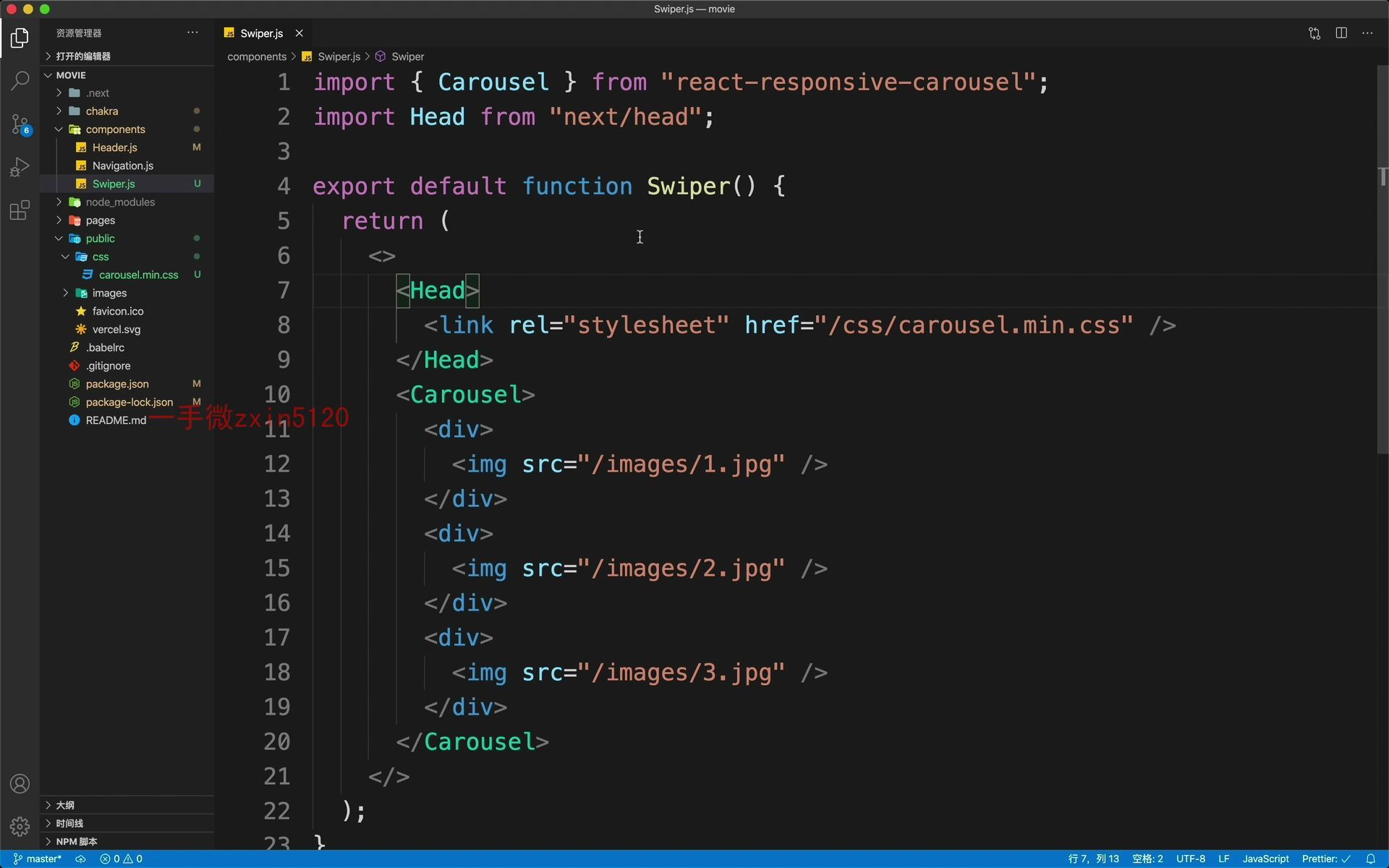Image resolution: width=1389 pixels, height=868 pixels.
Task: Collapse the public folder
Action: pyautogui.click(x=127, y=239)
